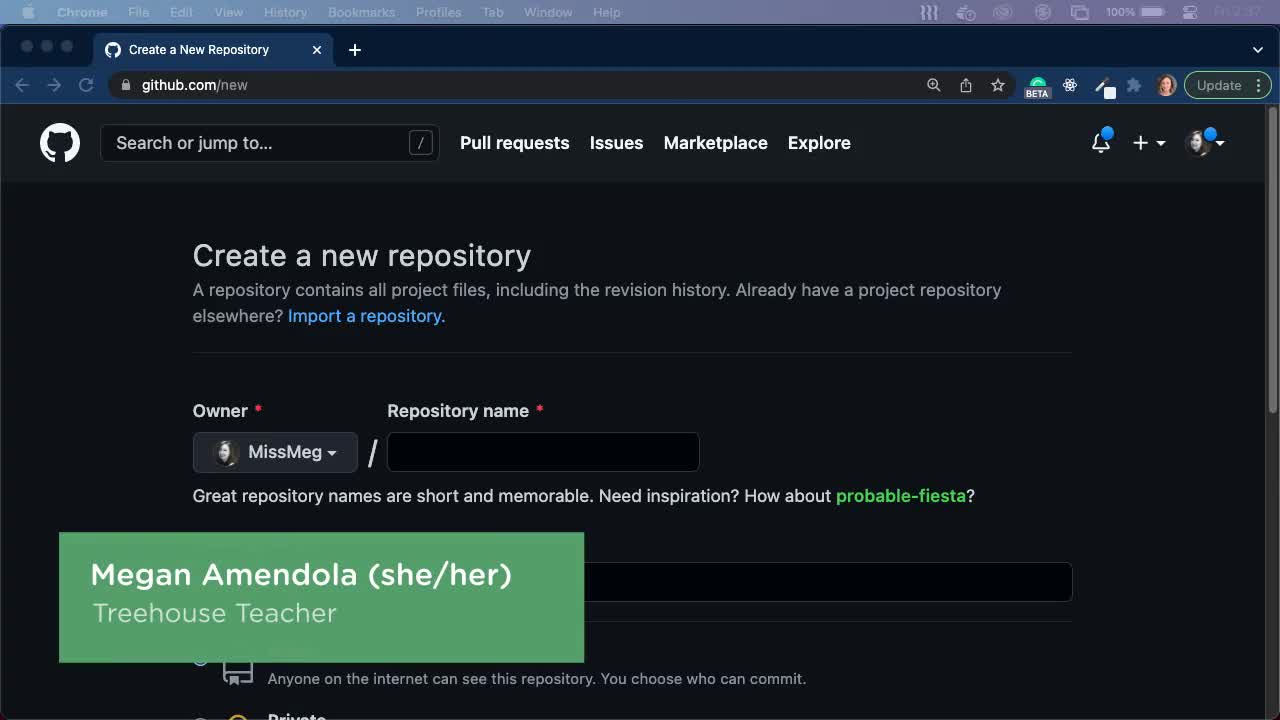The width and height of the screenshot is (1280, 720).
Task: Open the notifications bell
Action: [1100, 142]
